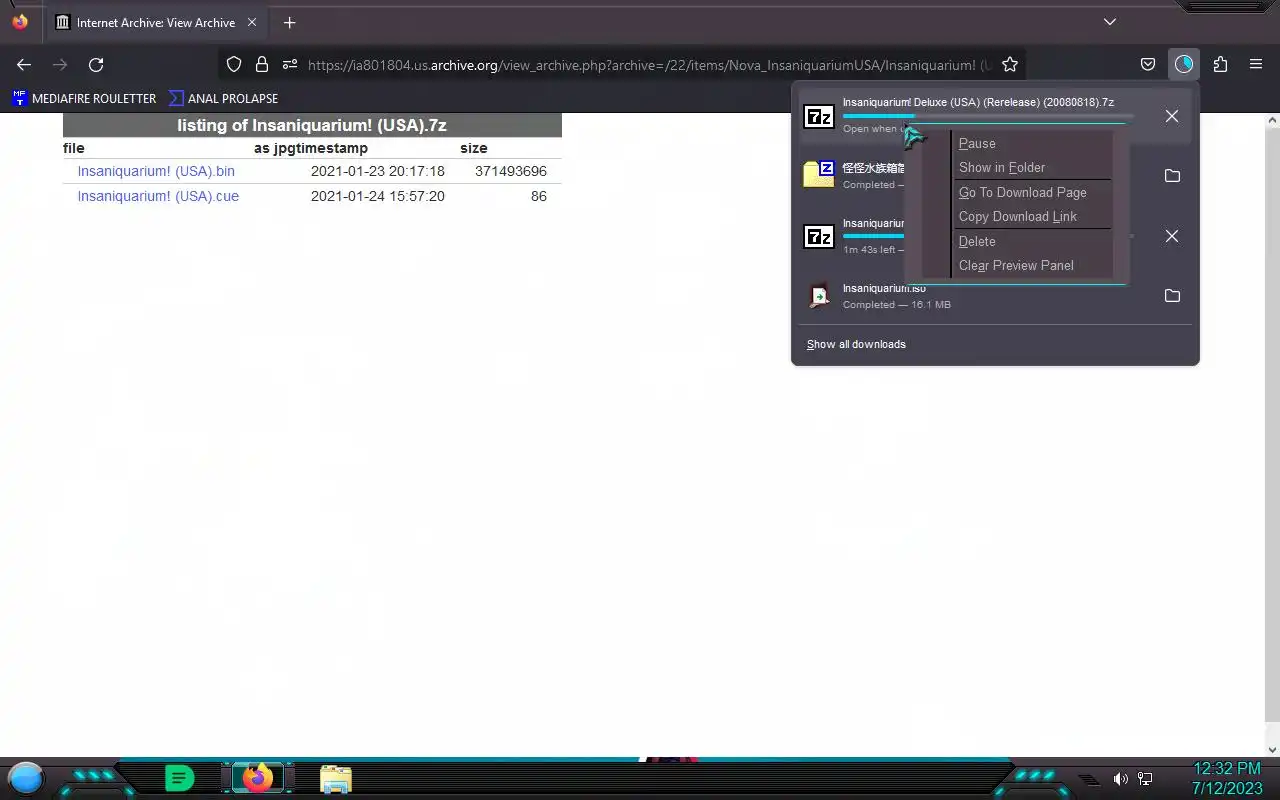Choose Pause from the context menu
This screenshot has width=1280, height=800.
(1033, 143)
